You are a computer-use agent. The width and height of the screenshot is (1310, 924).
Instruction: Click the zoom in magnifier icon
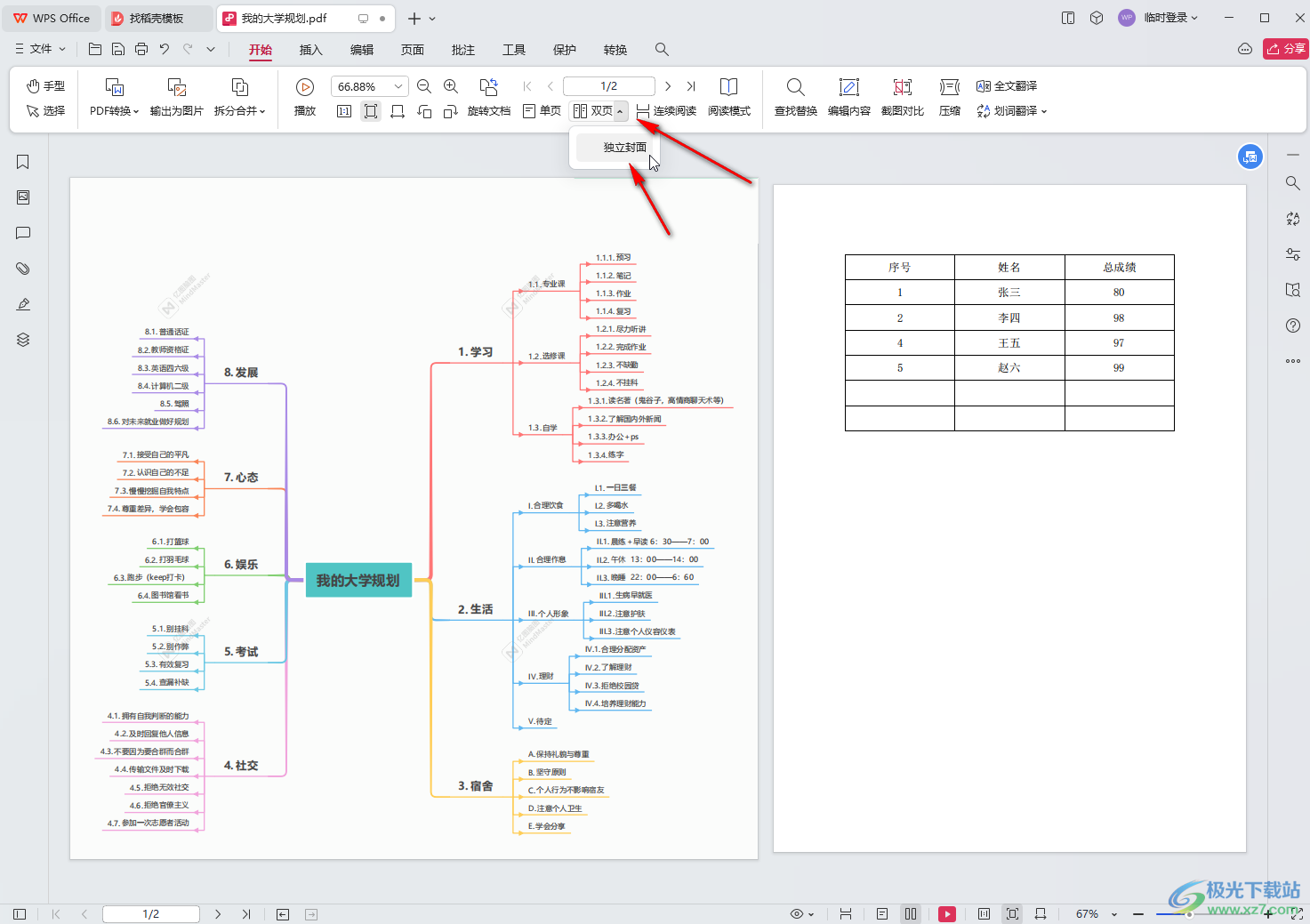point(451,86)
